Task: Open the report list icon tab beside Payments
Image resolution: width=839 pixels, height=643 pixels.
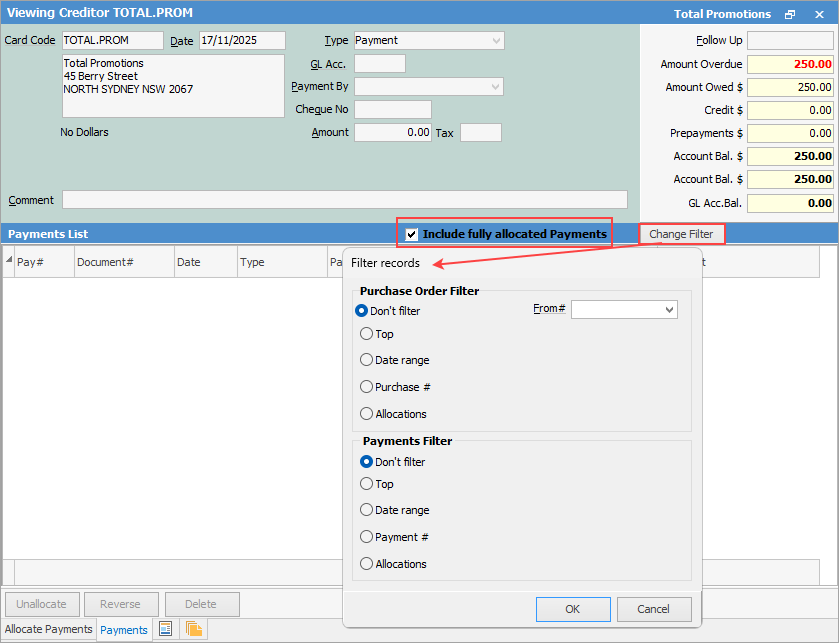Action: click(x=165, y=629)
